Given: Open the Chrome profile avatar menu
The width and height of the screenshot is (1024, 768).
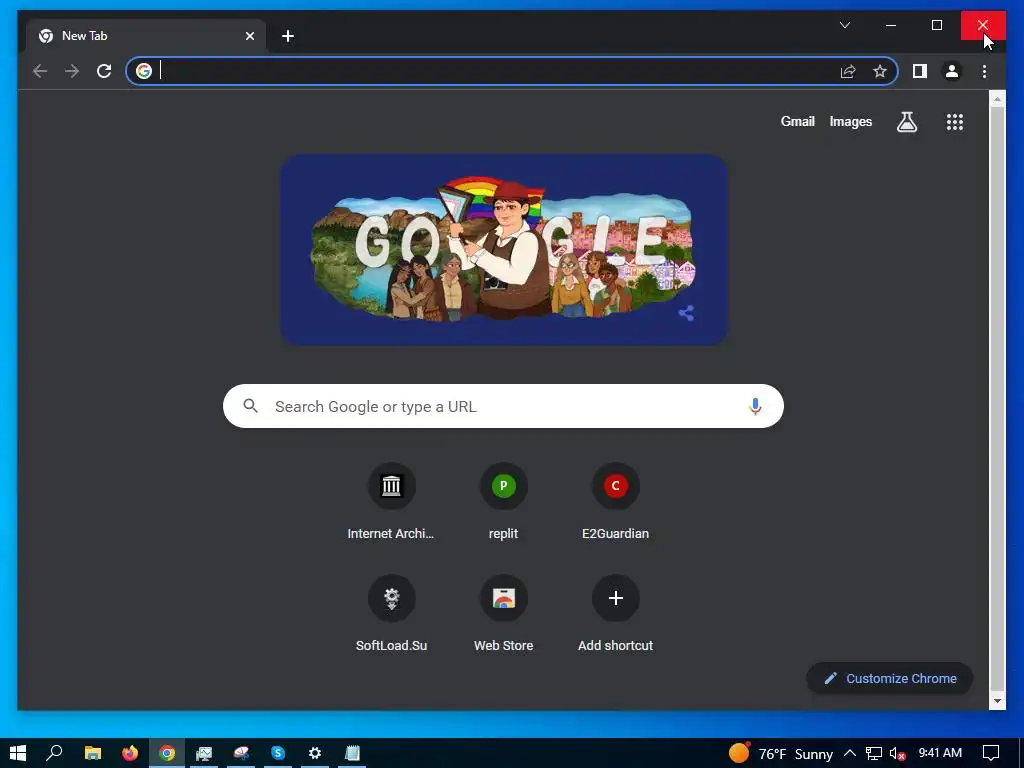Looking at the screenshot, I should click(x=952, y=71).
